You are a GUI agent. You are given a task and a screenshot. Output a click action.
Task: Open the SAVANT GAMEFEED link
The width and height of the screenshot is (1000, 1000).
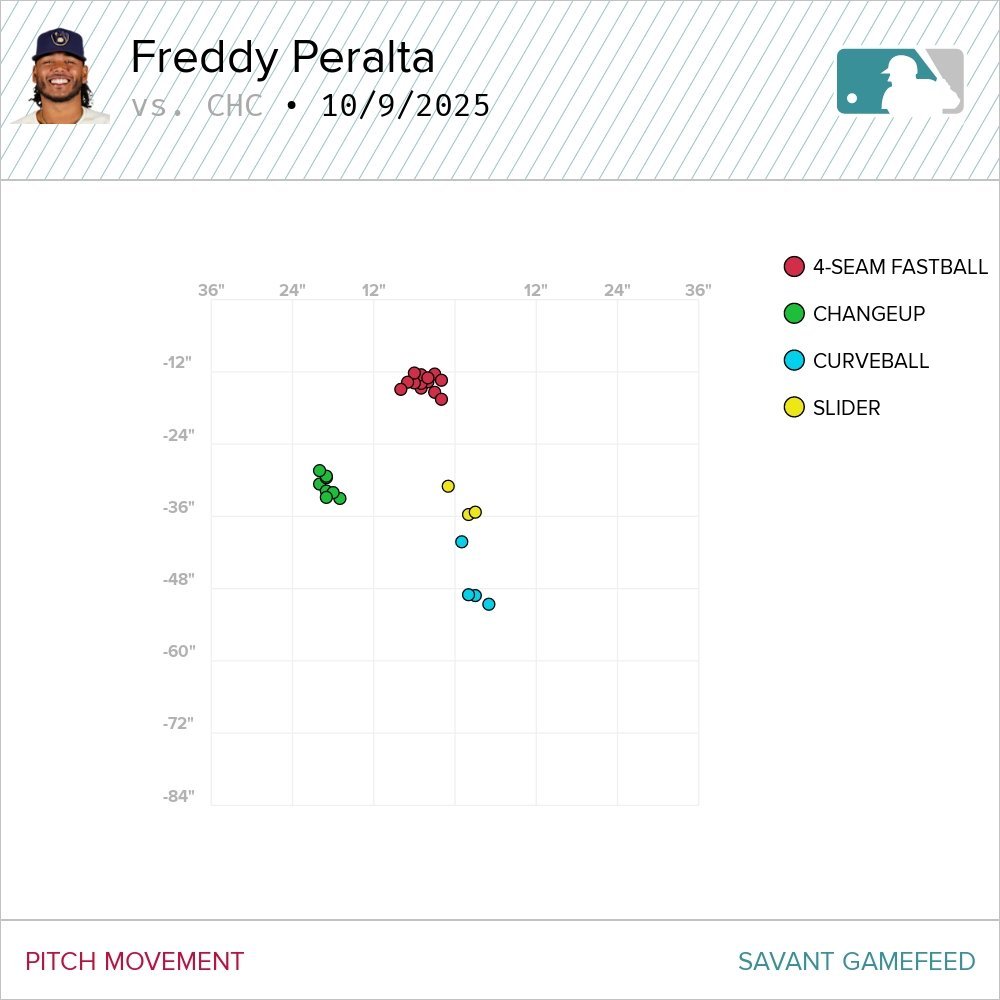[856, 961]
